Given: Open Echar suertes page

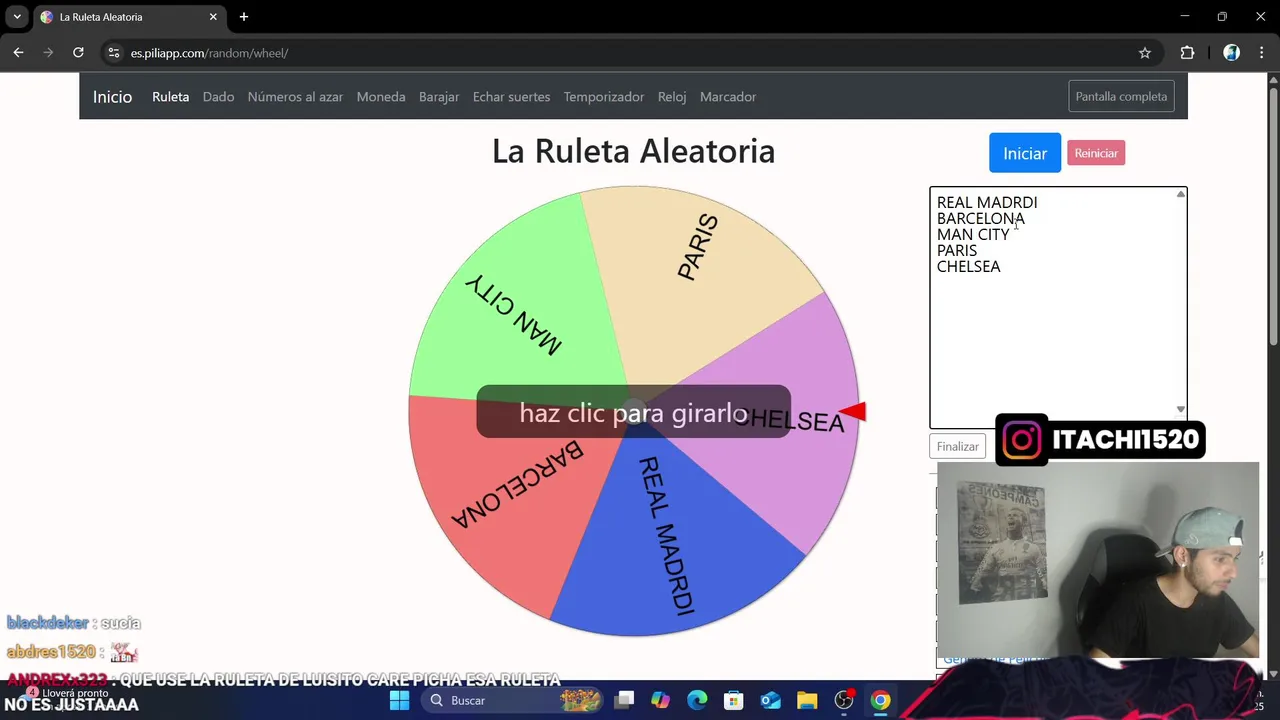Looking at the screenshot, I should (x=511, y=96).
